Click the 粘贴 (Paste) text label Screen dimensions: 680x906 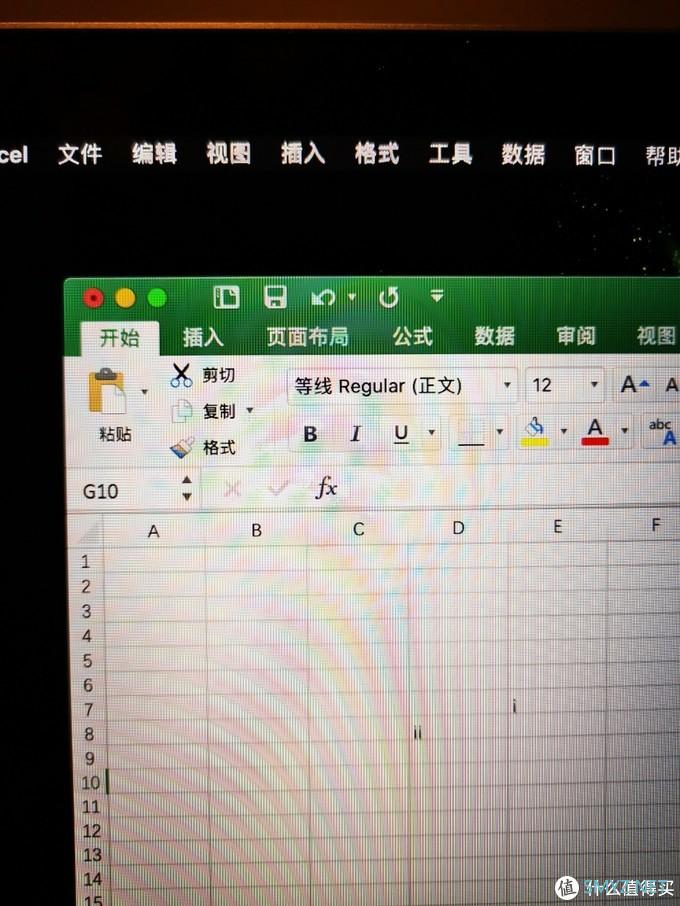(x=116, y=433)
